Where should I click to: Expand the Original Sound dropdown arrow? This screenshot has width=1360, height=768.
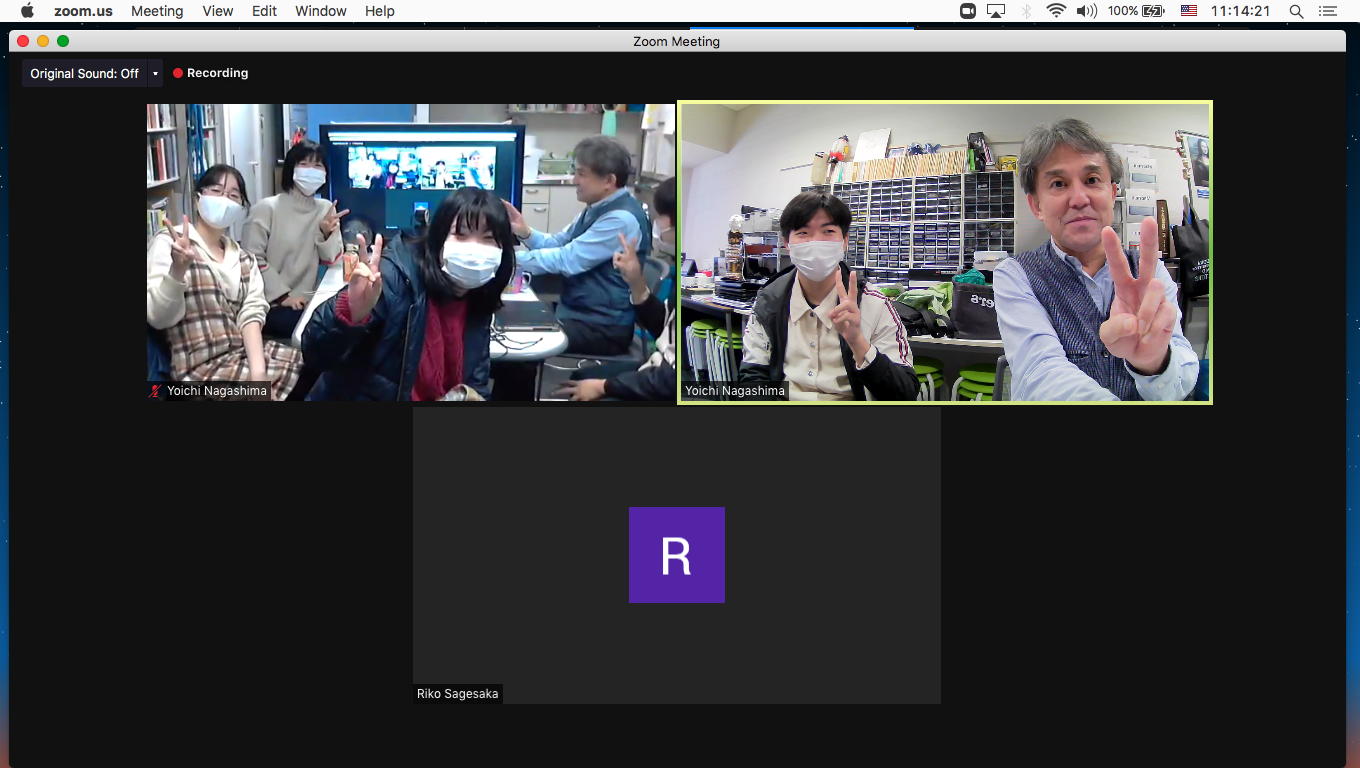(x=155, y=74)
